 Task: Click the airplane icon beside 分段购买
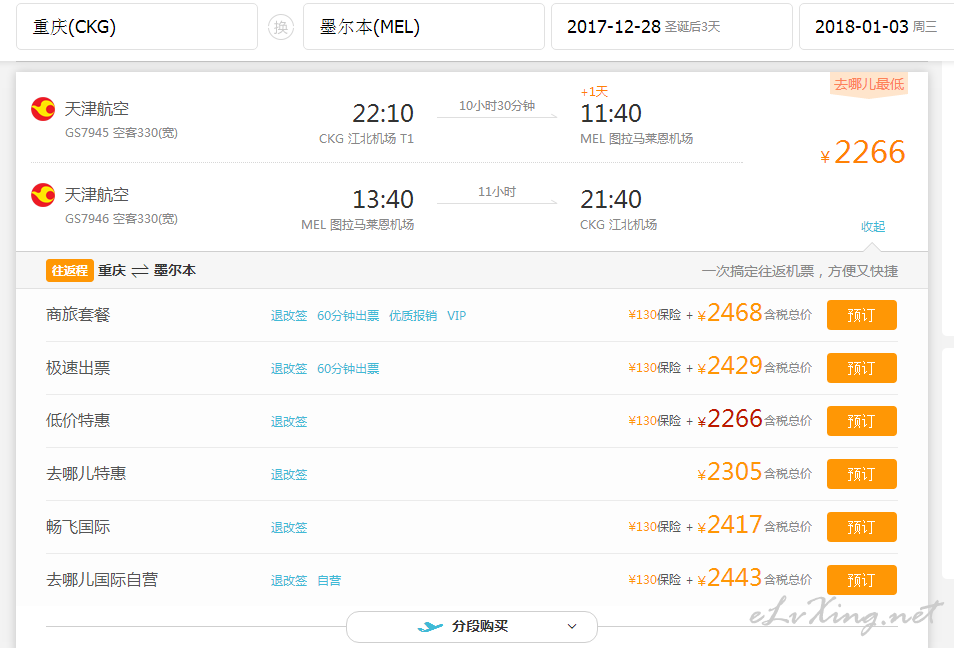click(x=430, y=626)
